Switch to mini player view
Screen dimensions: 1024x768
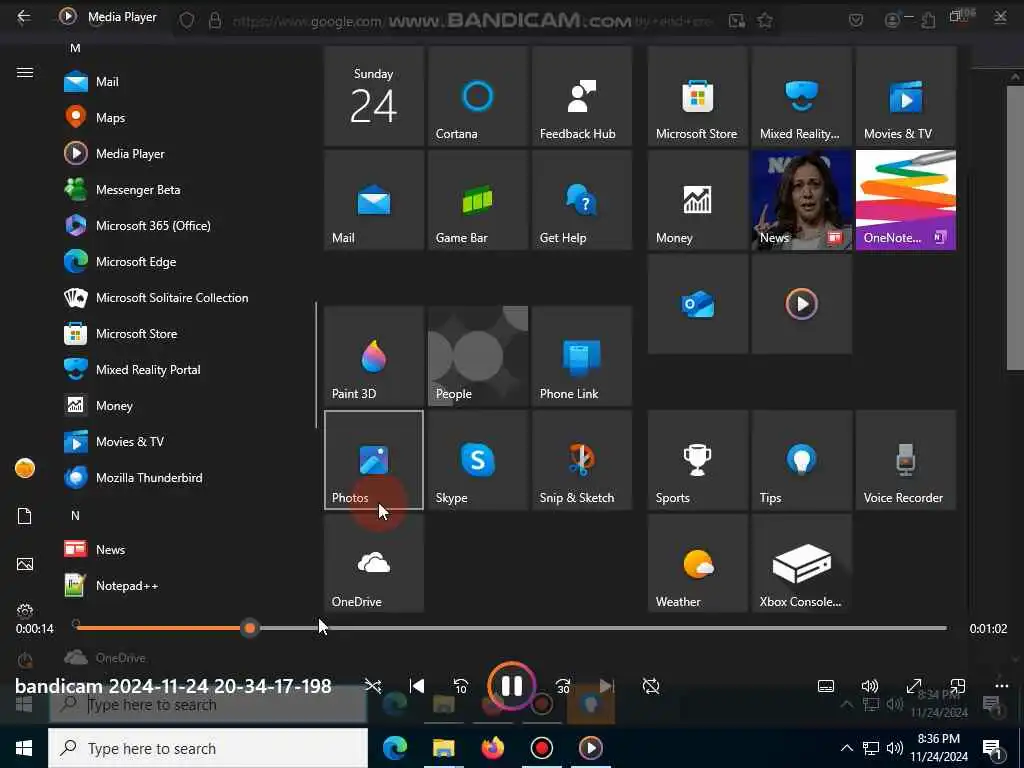pyautogui.click(x=957, y=686)
